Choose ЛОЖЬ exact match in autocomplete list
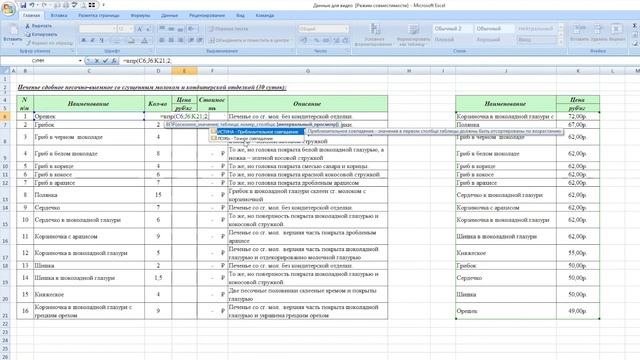This screenshot has width=640, height=360. coord(257,139)
